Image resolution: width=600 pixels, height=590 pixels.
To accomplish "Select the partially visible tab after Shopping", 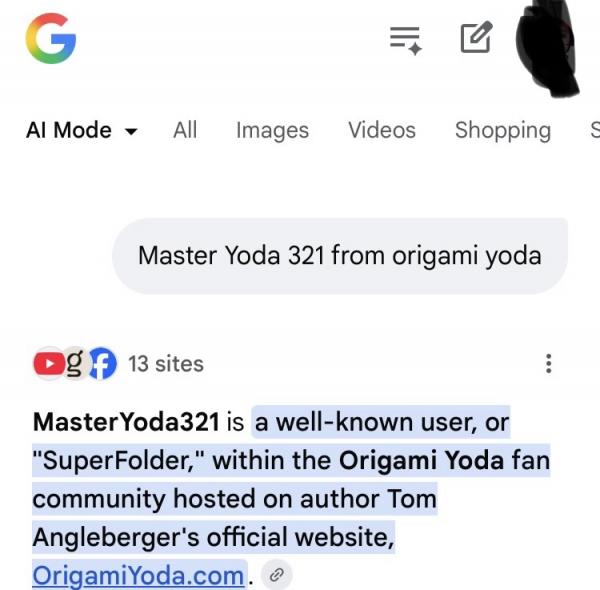I will tap(595, 130).
